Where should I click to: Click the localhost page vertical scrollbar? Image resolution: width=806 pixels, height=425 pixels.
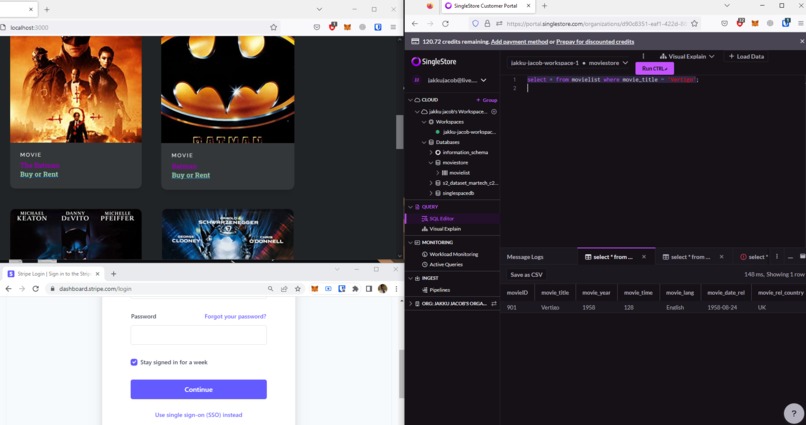point(400,132)
